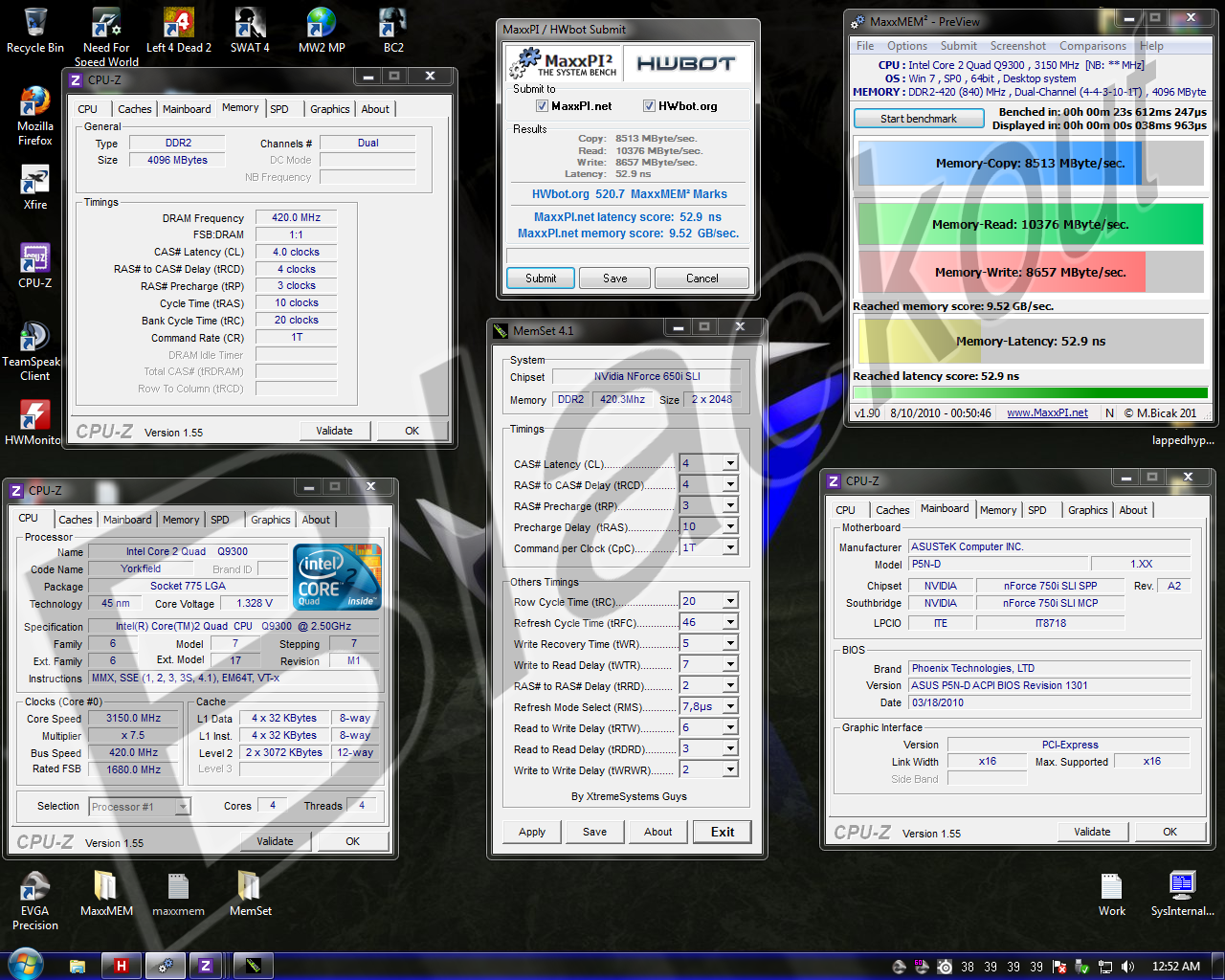The height and width of the screenshot is (980, 1225).
Task: Open Precharge Delay tRAS dropdown
Action: point(730,526)
